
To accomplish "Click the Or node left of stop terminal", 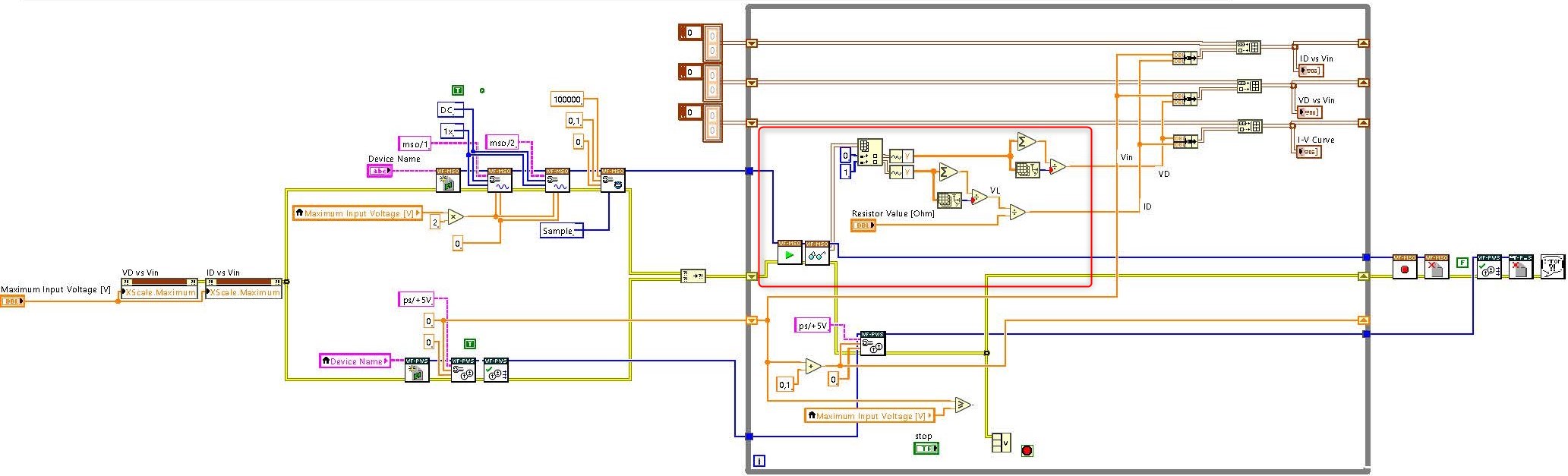I will click(1002, 442).
